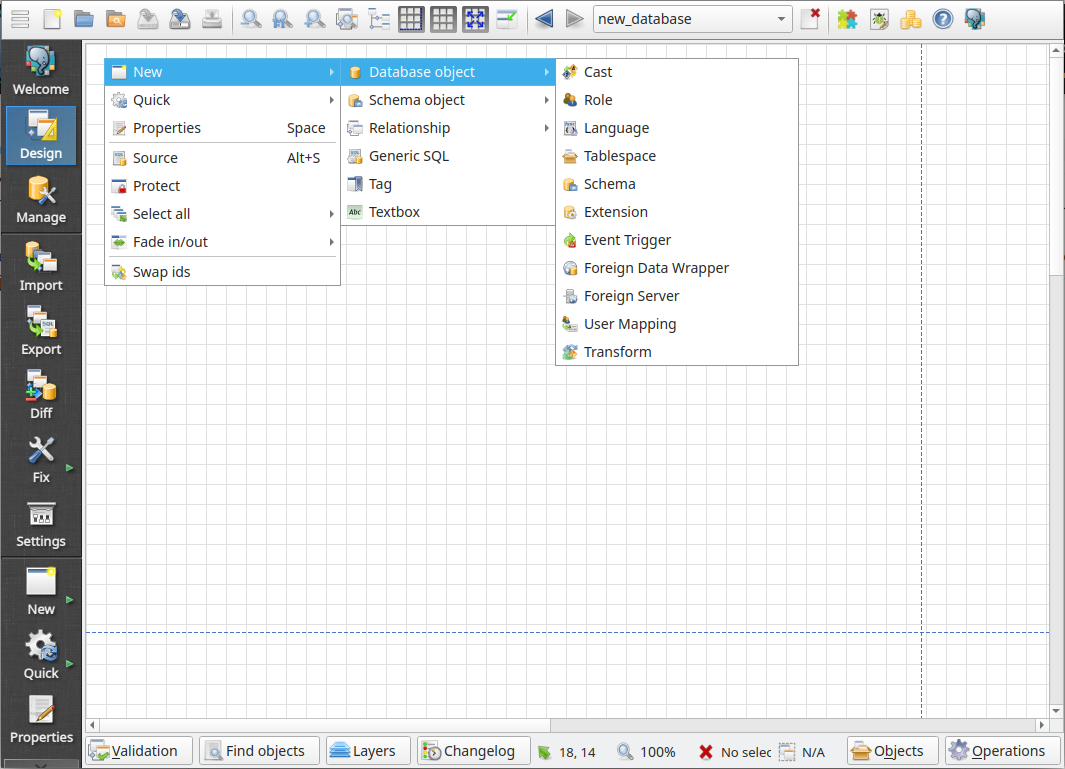Screen dimensions: 1065x769
Task: Create a new Role database object
Action: point(676,100)
